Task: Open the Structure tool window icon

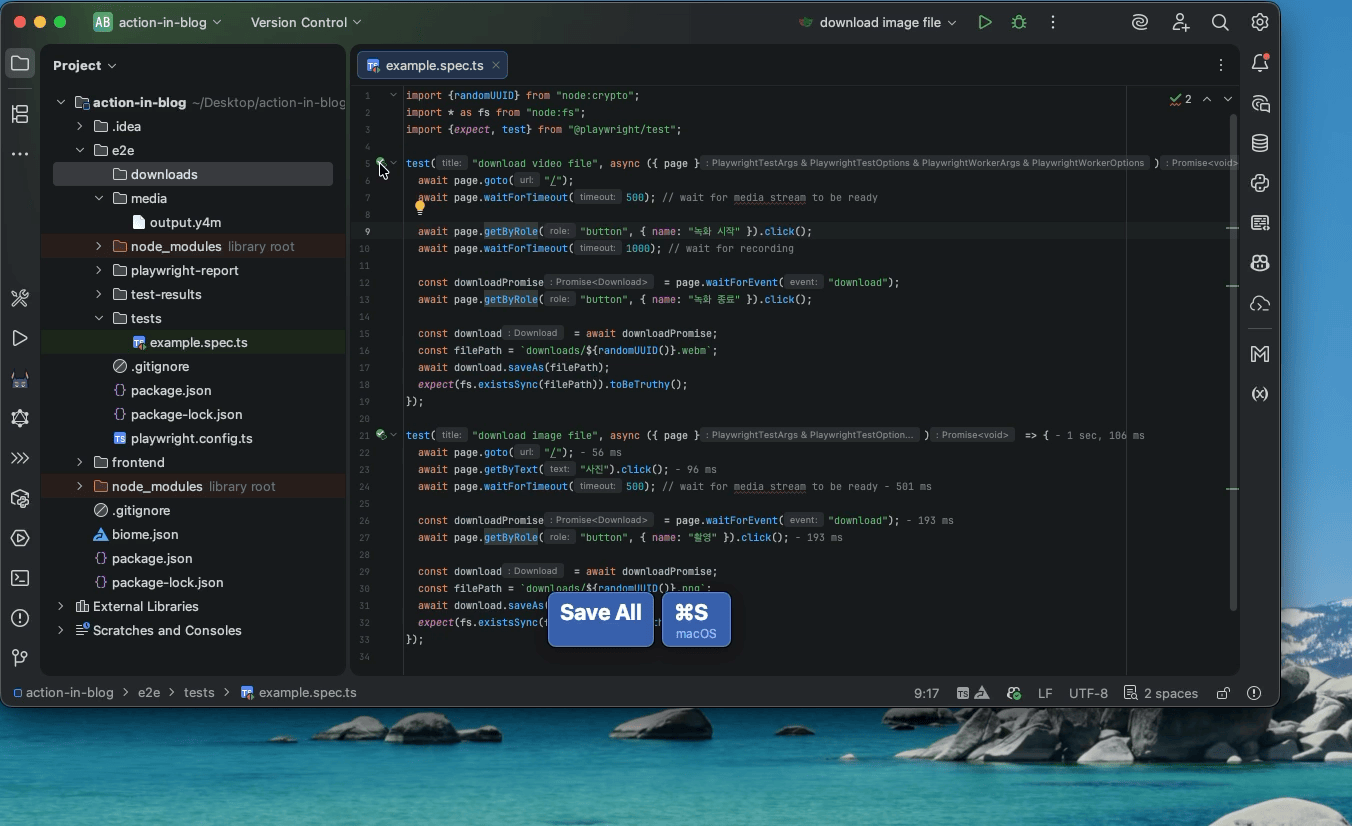Action: 20,114
